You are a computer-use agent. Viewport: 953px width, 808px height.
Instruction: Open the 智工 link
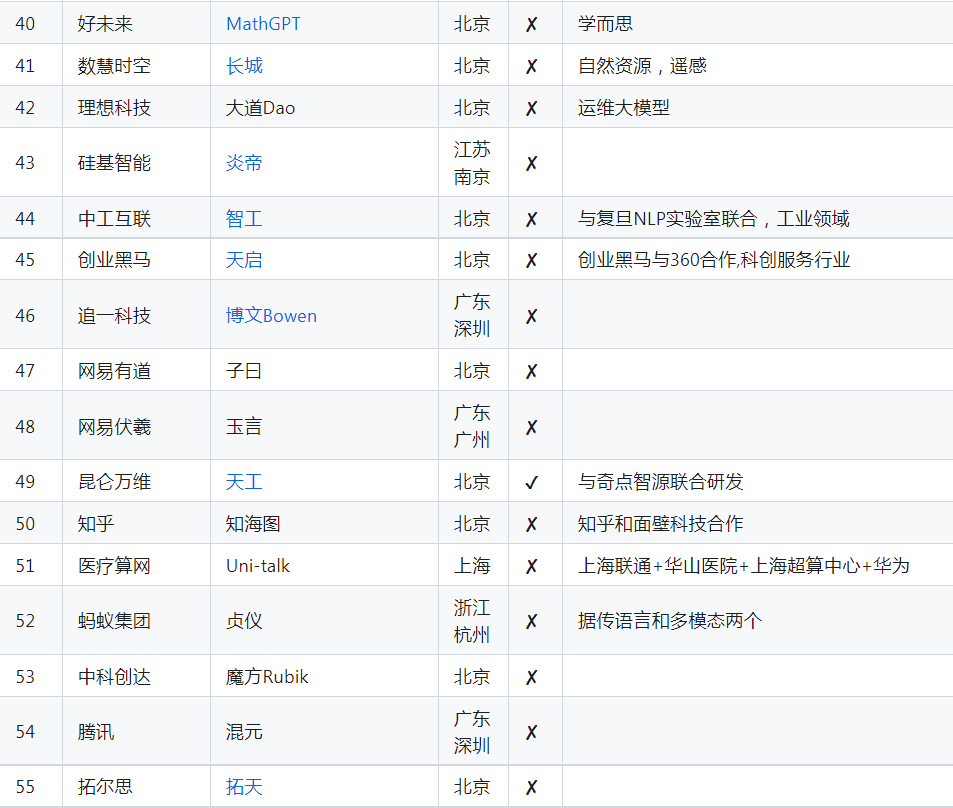click(244, 218)
